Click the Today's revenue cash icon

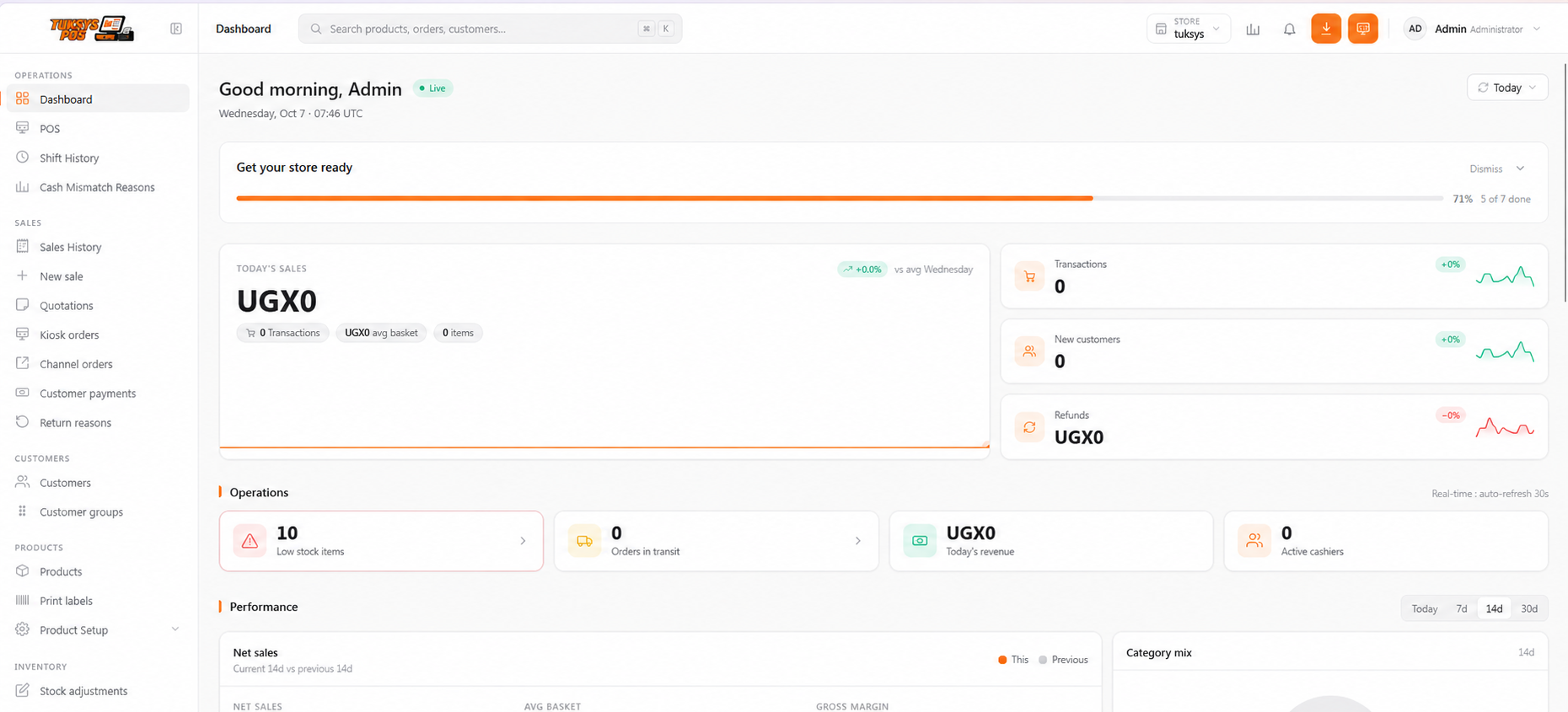coord(920,541)
